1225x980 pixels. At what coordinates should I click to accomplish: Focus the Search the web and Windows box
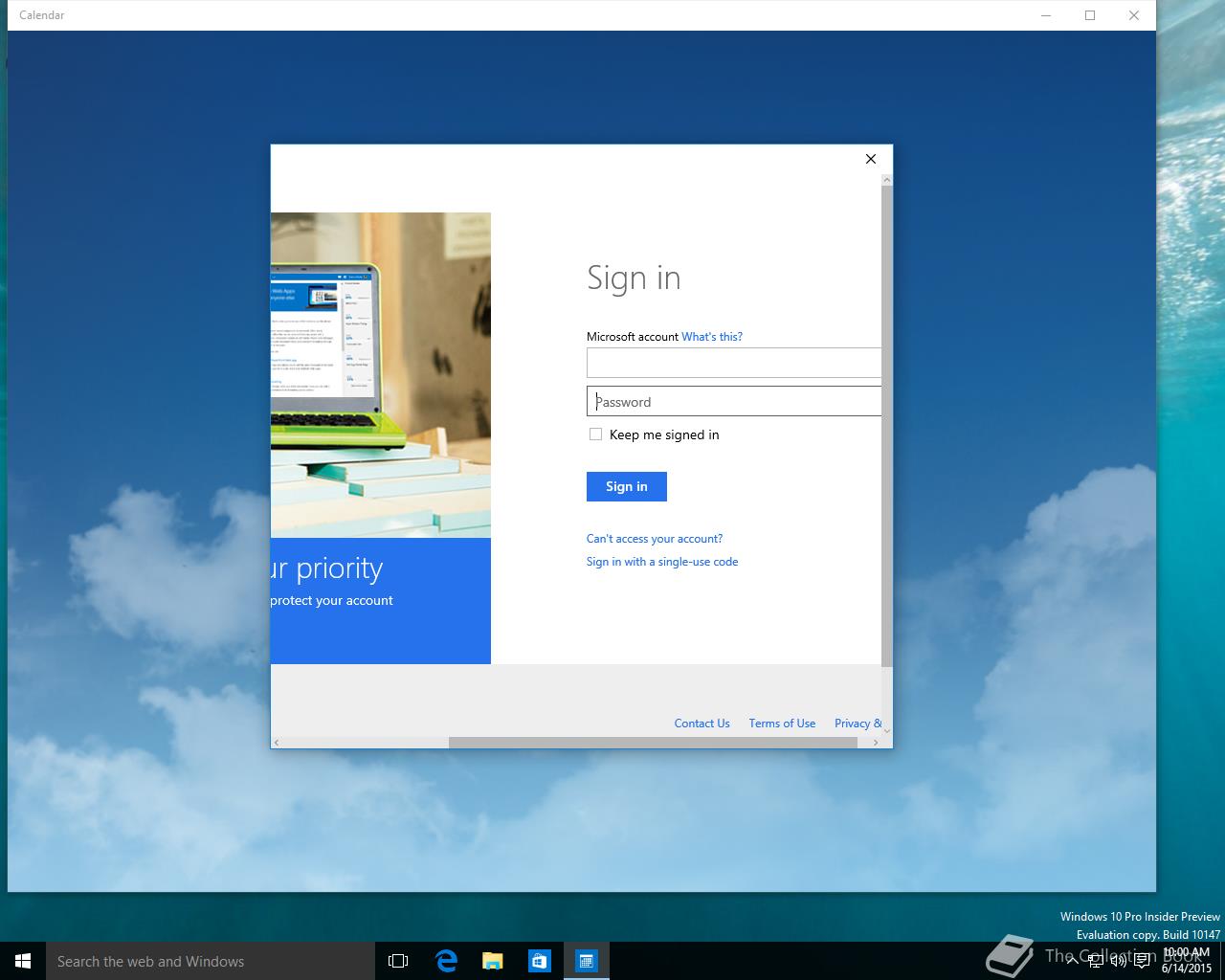[211, 961]
